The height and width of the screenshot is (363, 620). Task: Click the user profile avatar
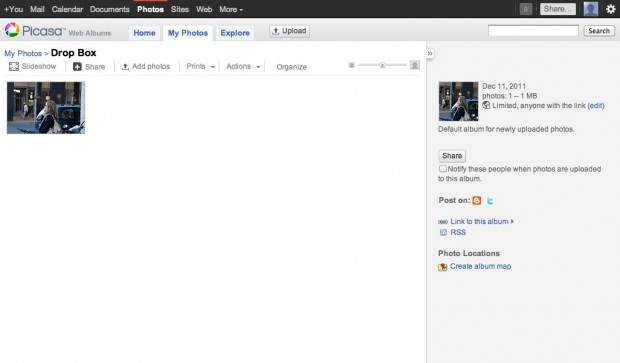coord(591,9)
